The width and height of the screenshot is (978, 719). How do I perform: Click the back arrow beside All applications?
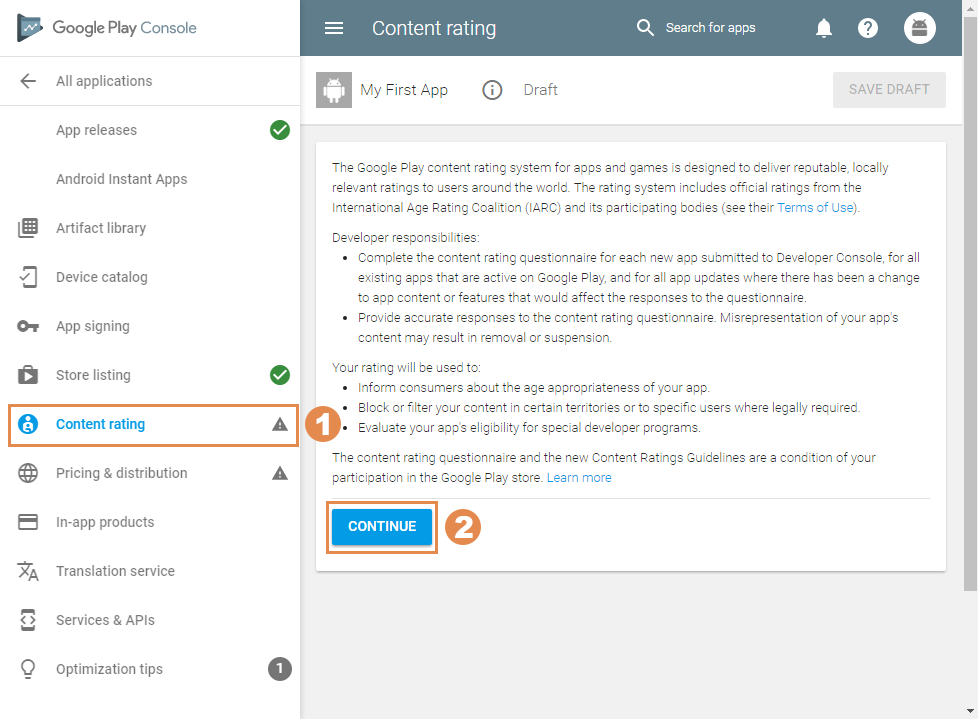[28, 81]
